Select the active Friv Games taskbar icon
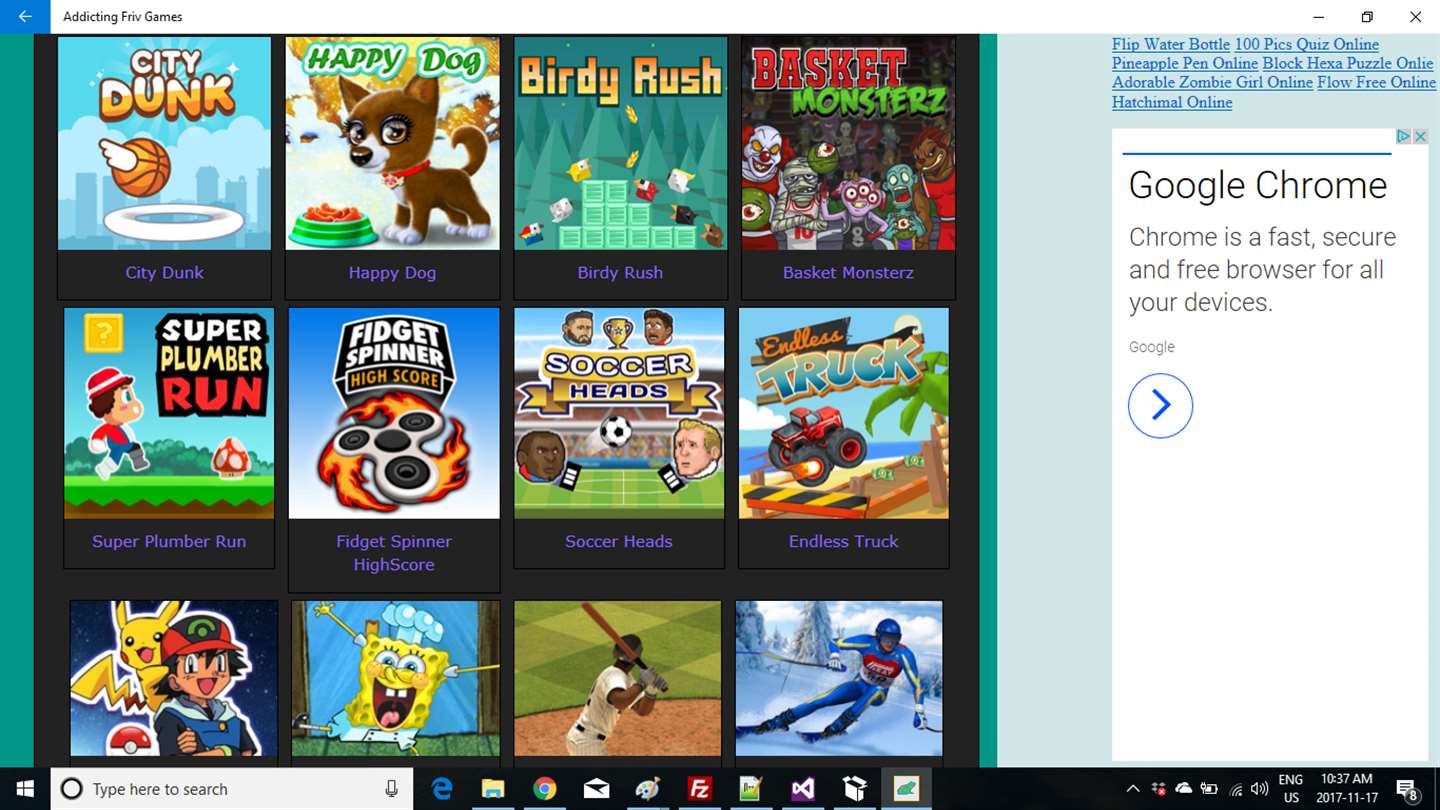Viewport: 1440px width, 810px height. (907, 789)
